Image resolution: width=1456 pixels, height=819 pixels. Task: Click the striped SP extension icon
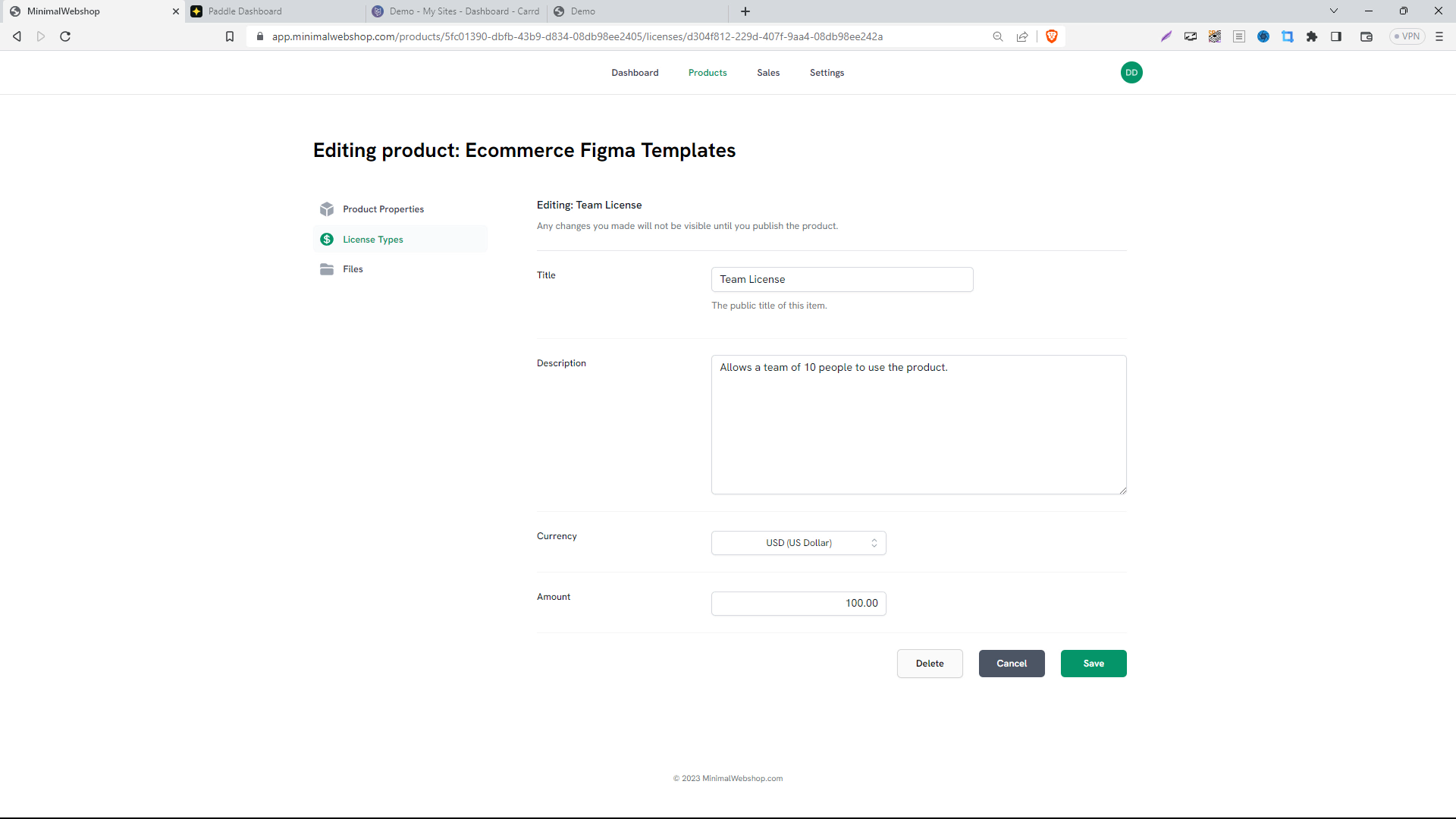pyautogui.click(x=1215, y=36)
